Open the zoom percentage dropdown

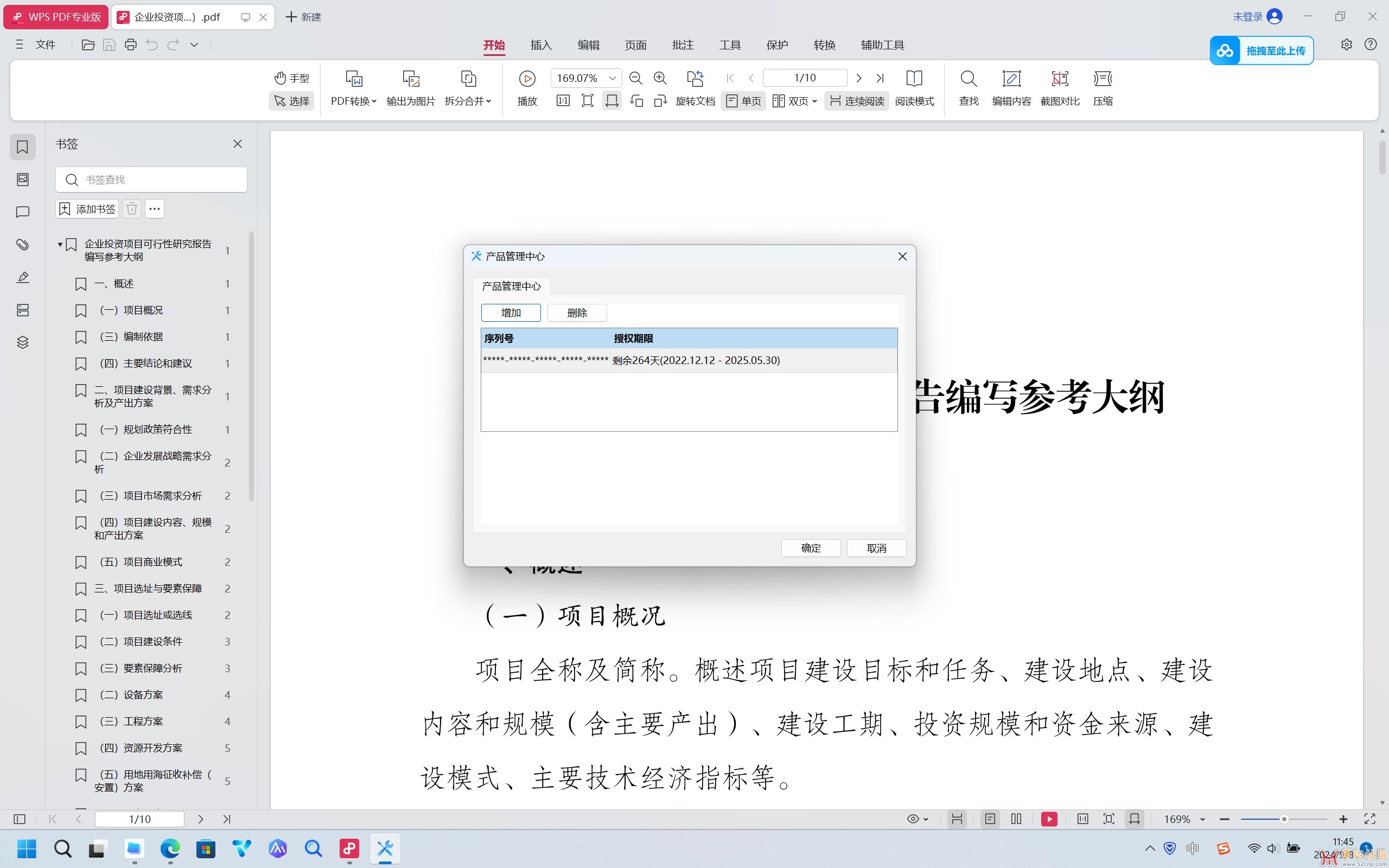pyautogui.click(x=612, y=78)
